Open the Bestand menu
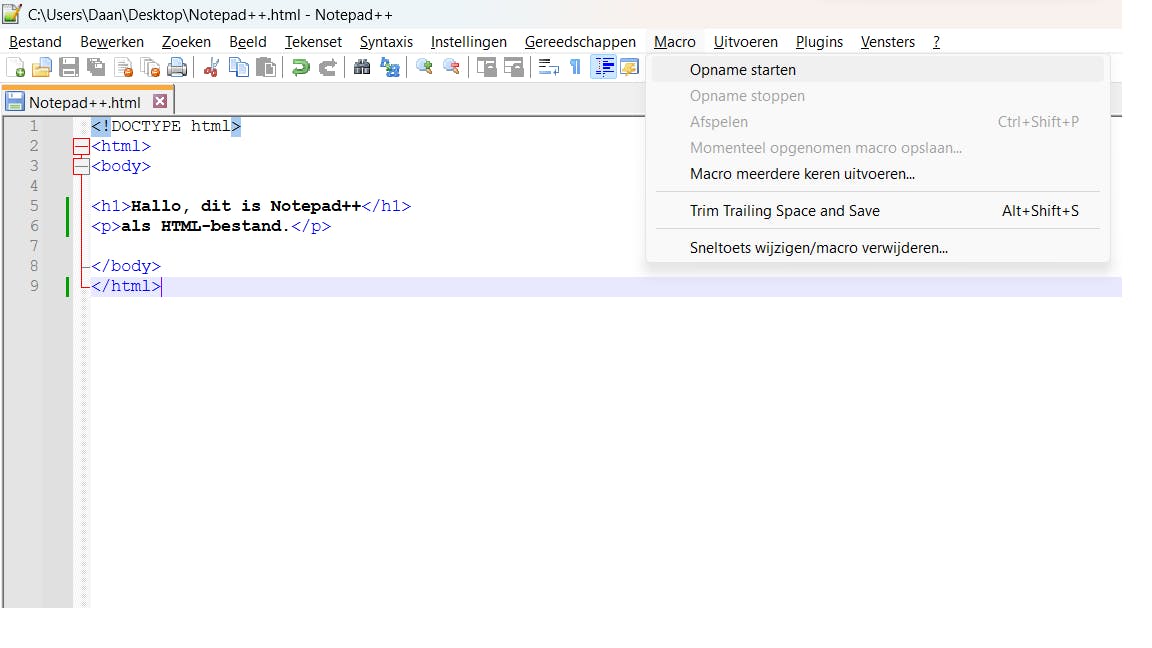Screen dimensions: 1152x648 (35, 42)
